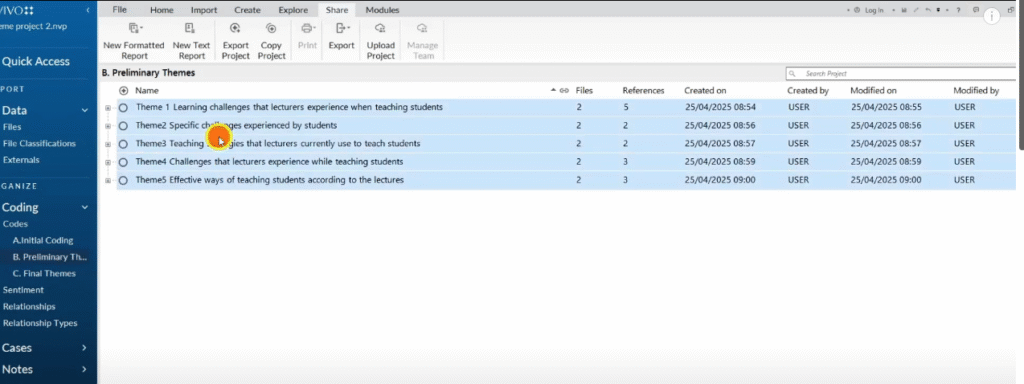This screenshot has height=384, width=1024.
Task: Sort by the Created on column header
Action: point(705,91)
